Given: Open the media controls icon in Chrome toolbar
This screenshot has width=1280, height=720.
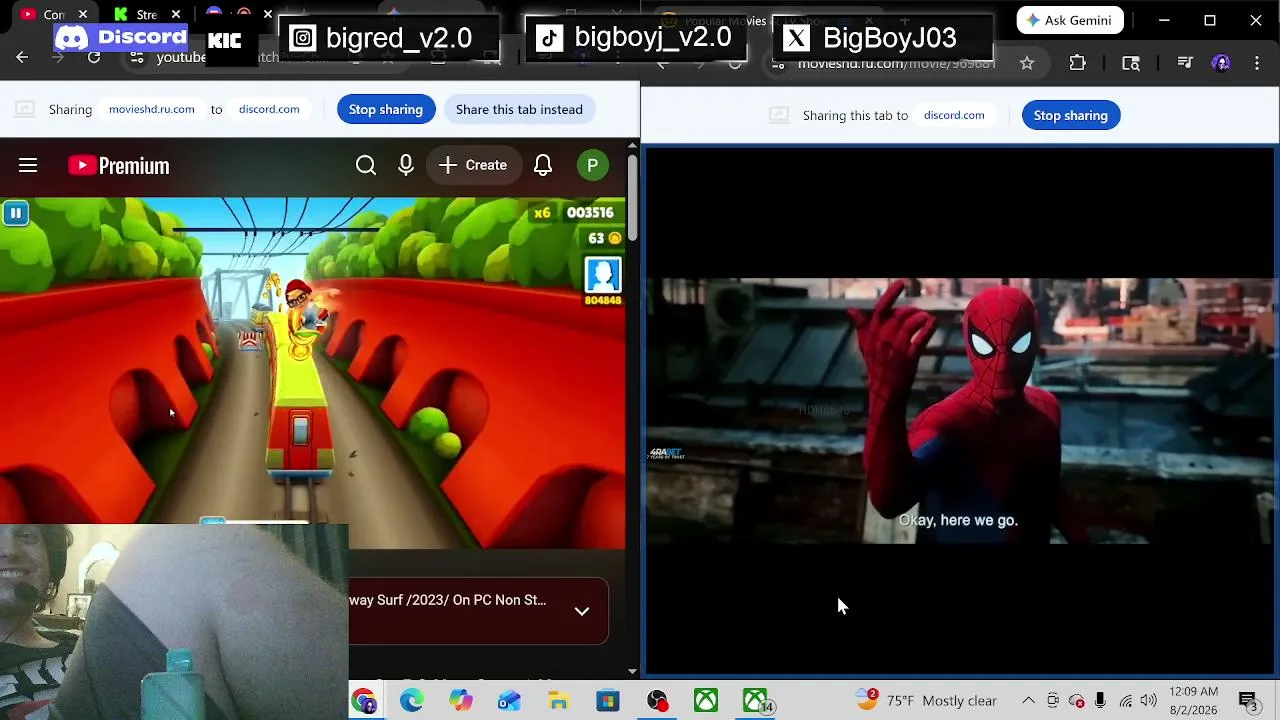Looking at the screenshot, I should [x=1185, y=63].
